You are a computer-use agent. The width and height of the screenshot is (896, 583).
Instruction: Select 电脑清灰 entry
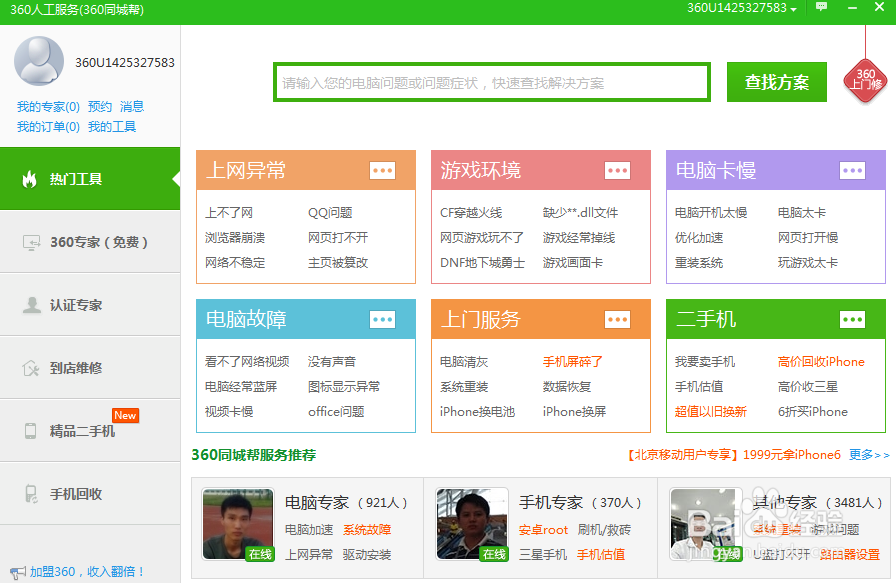(x=464, y=362)
